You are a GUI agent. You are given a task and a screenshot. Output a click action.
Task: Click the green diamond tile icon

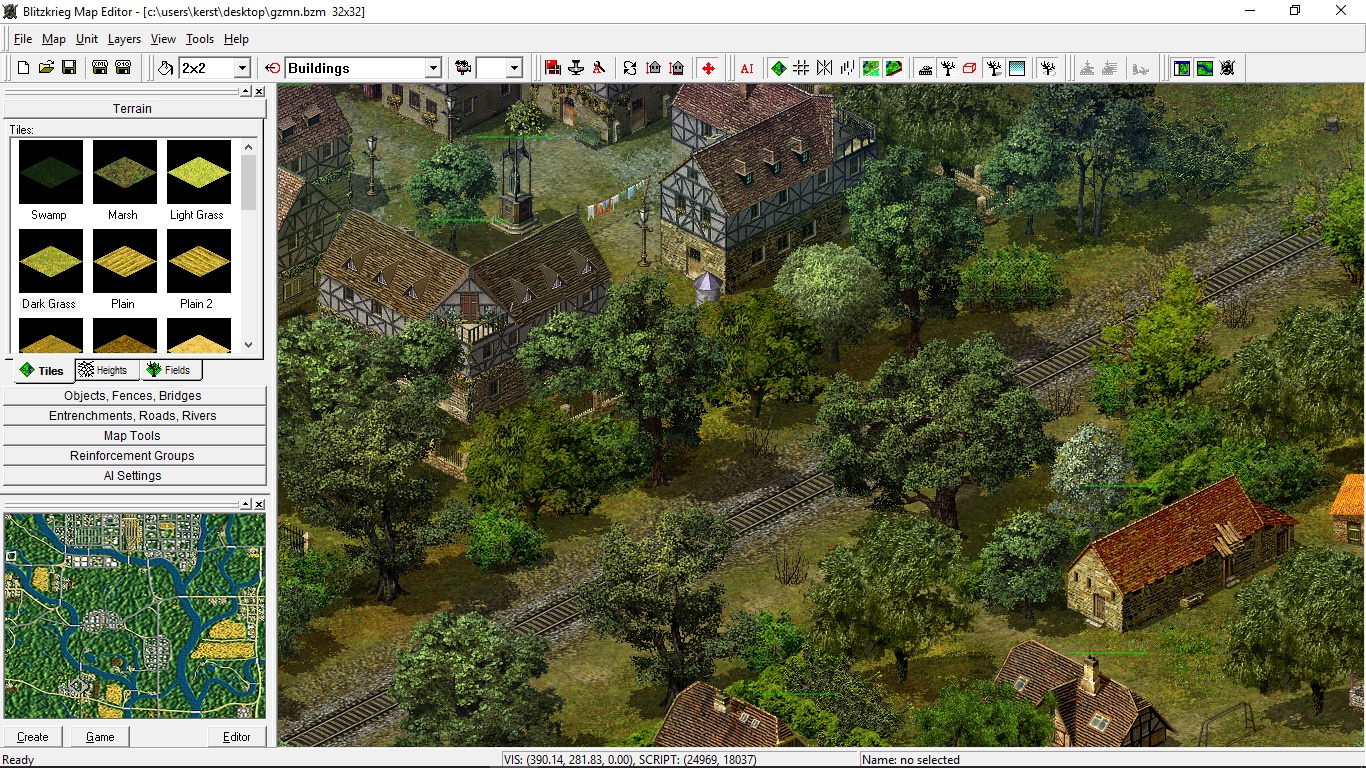(778, 68)
